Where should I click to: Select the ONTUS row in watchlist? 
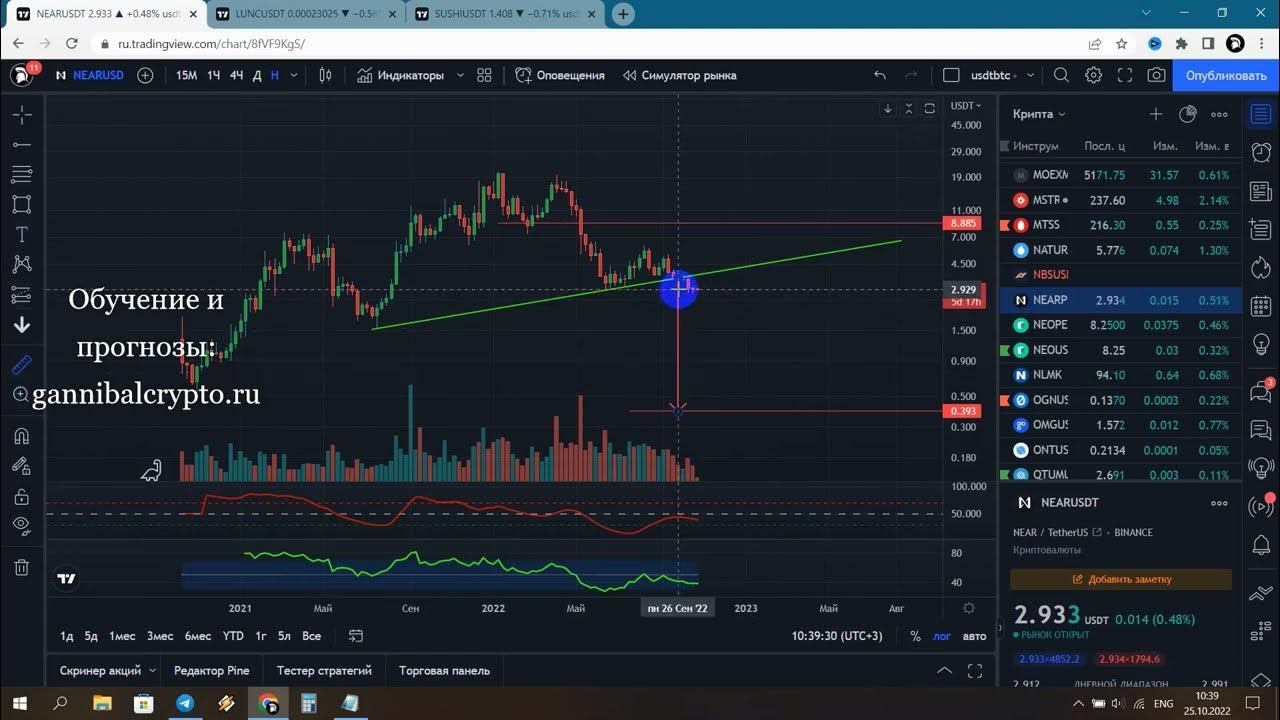[1121, 450]
